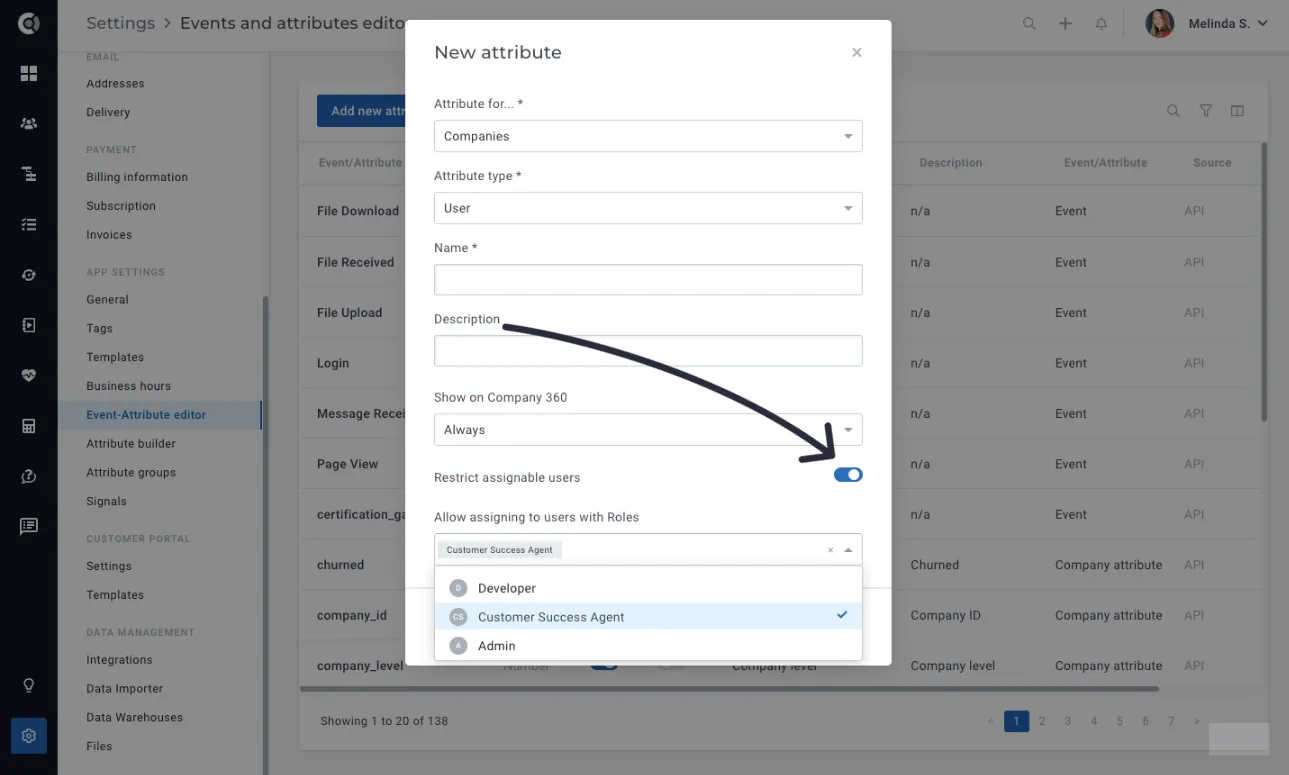Open Business hours settings page

coord(128,386)
